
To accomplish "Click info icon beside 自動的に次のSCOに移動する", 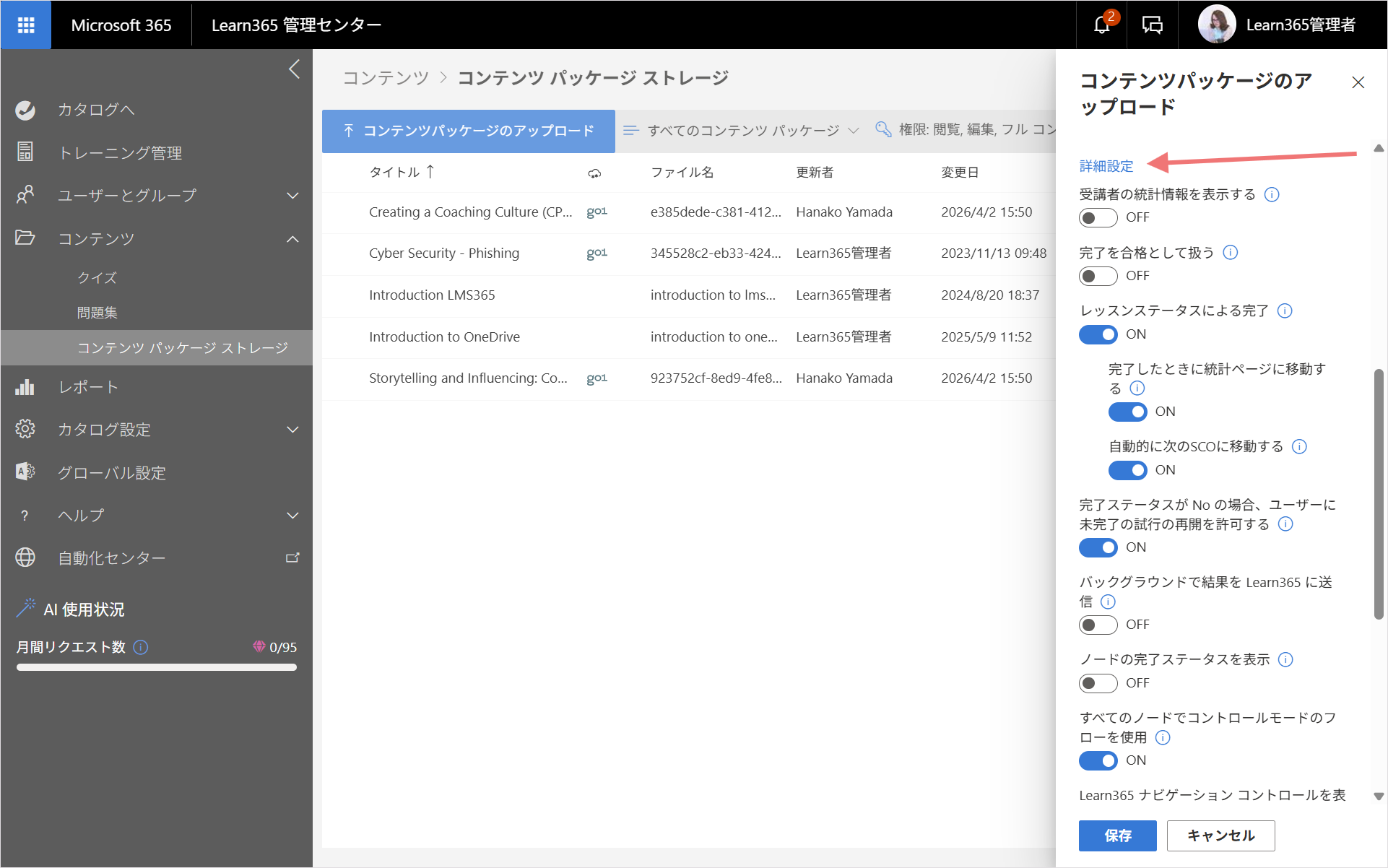I will click(x=1299, y=446).
